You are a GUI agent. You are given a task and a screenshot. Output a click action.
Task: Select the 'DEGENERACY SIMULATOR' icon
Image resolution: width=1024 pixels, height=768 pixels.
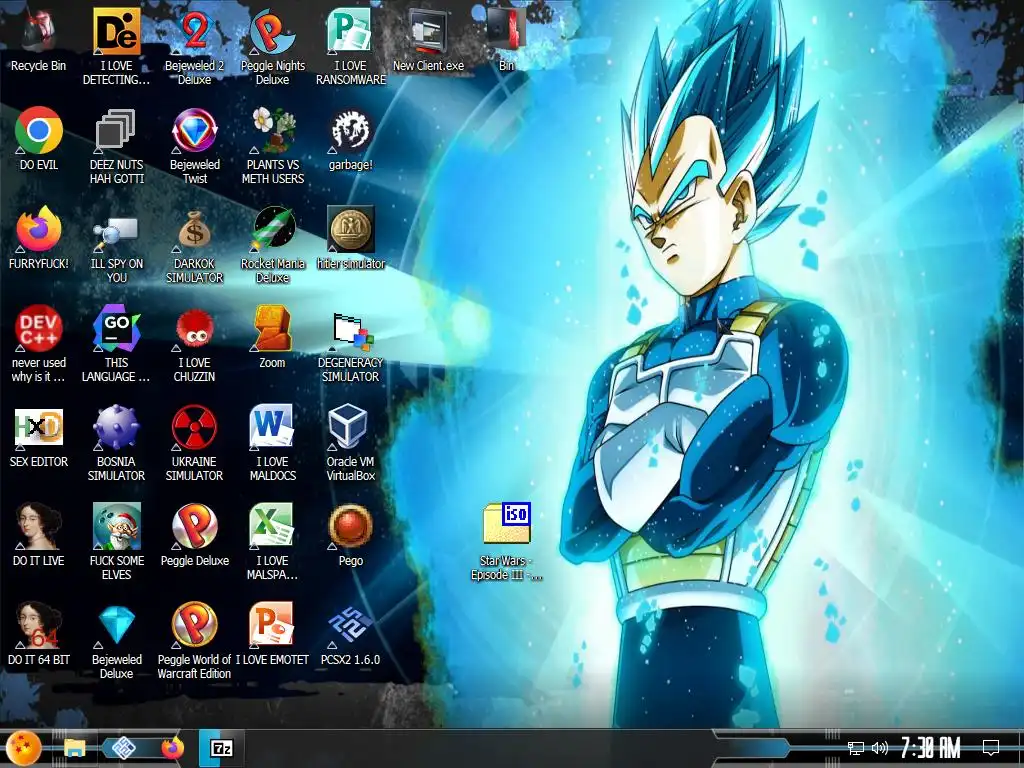(x=351, y=344)
